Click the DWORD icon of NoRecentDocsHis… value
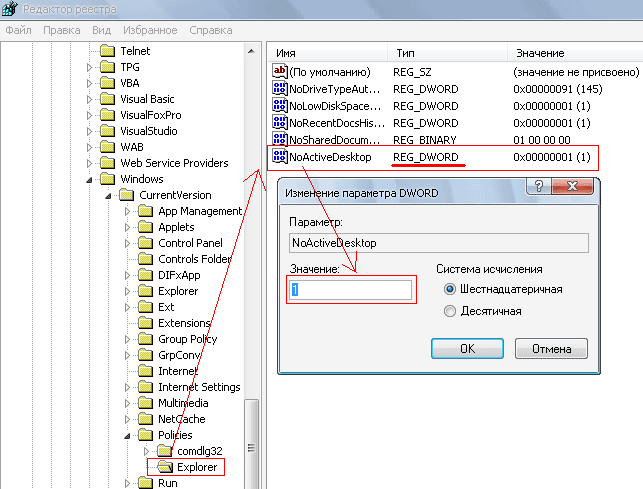Screen dimensions: 643x489 click(x=280, y=123)
